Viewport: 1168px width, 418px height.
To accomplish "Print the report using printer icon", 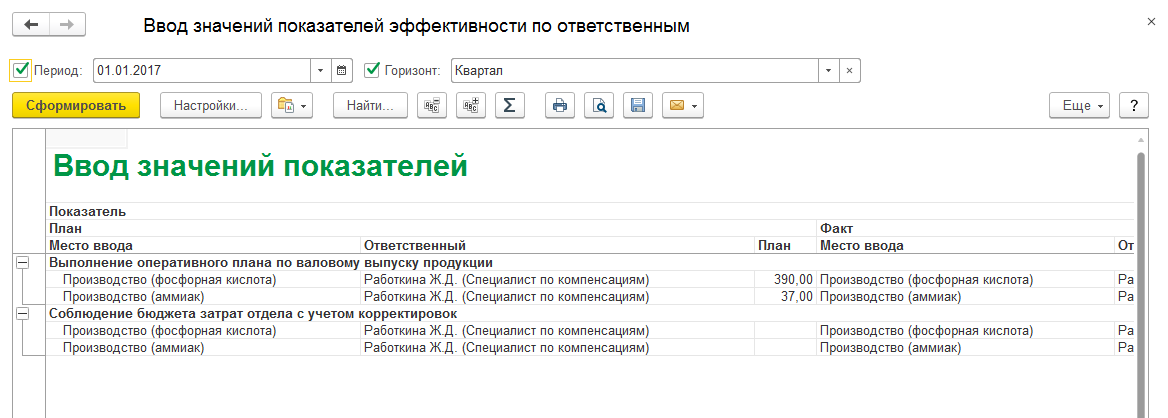I will [560, 105].
